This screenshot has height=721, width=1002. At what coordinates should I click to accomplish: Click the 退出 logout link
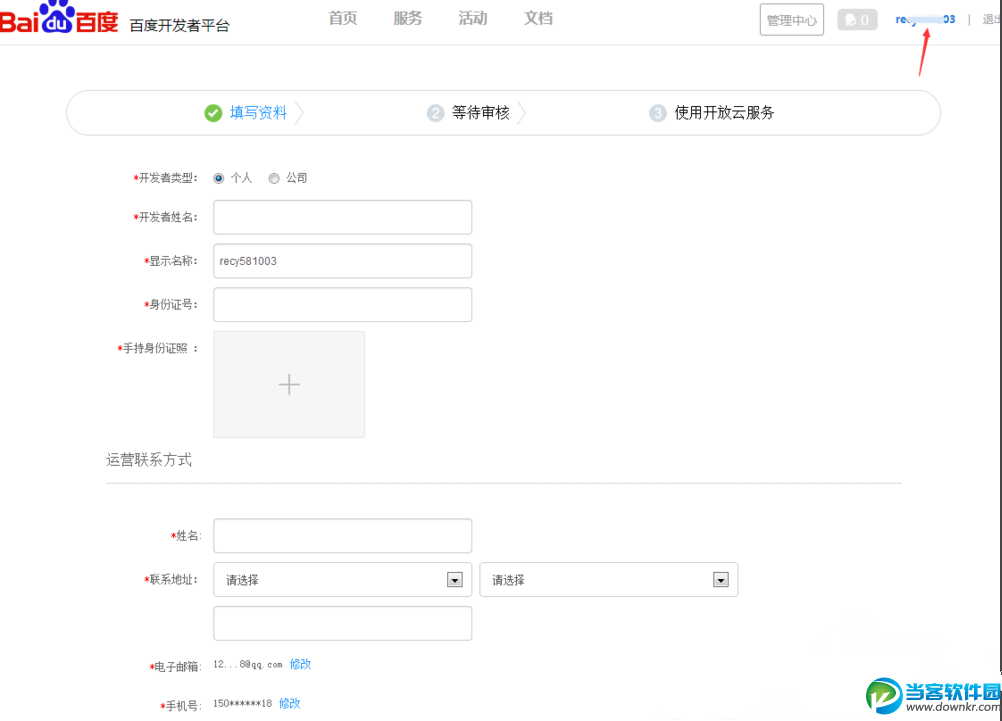(992, 19)
